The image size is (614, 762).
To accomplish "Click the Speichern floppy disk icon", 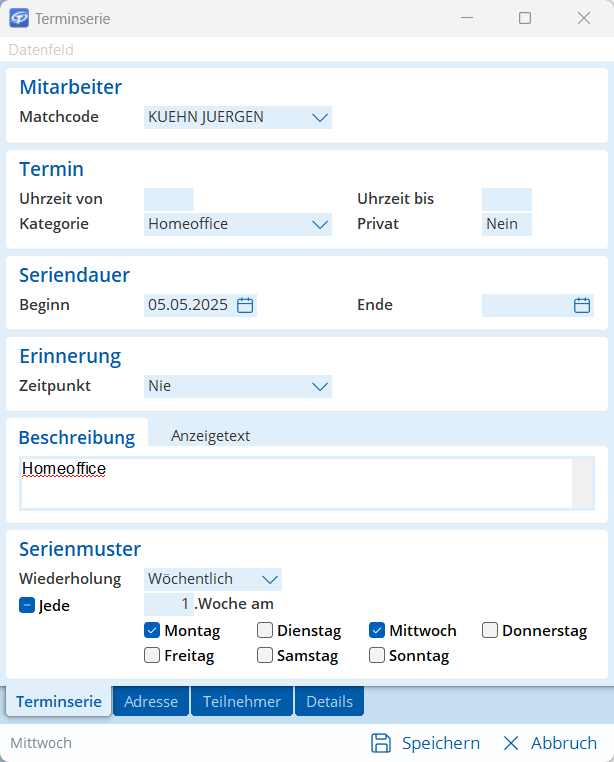I will click(x=381, y=743).
